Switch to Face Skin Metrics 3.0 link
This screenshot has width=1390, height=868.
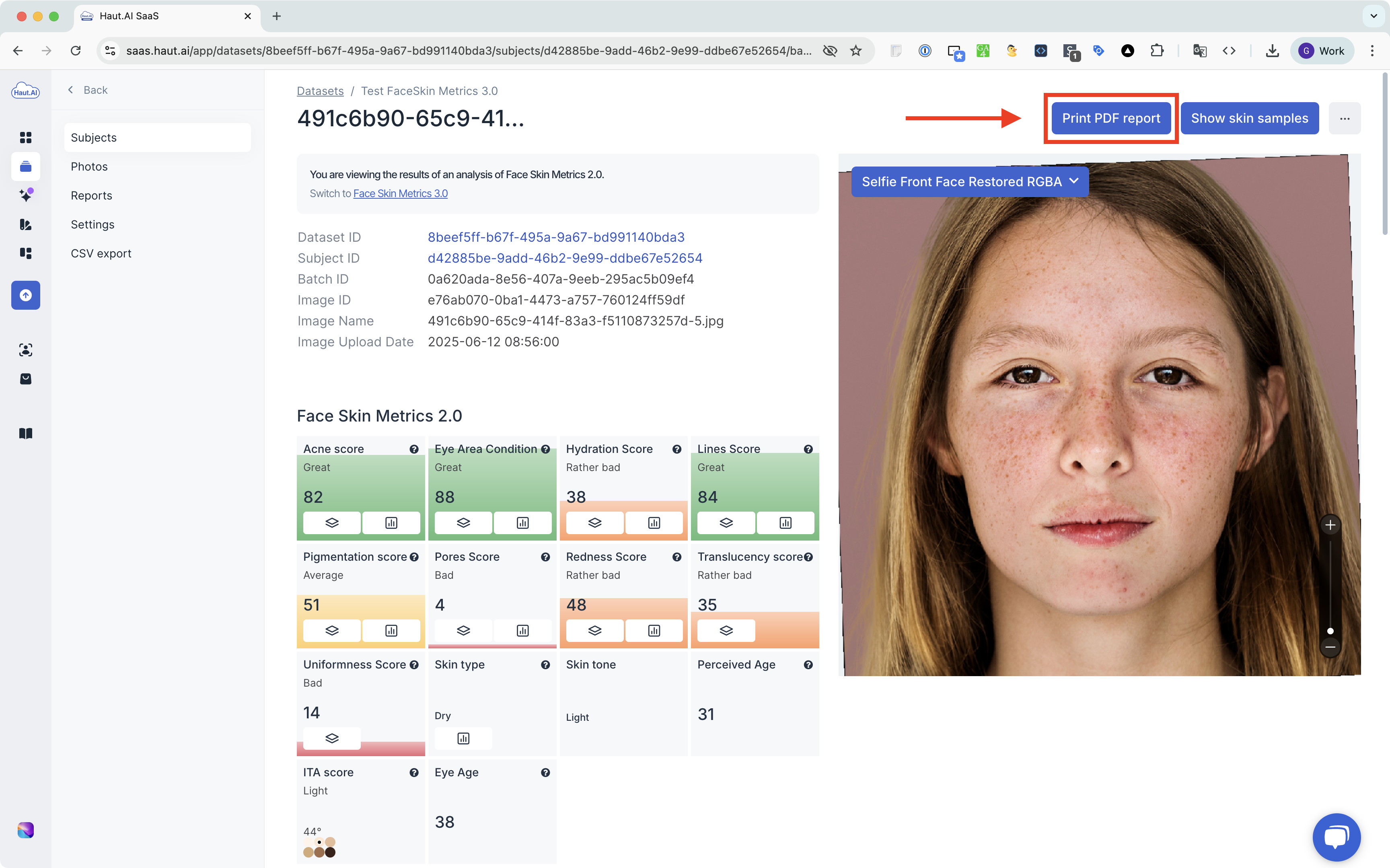point(400,193)
